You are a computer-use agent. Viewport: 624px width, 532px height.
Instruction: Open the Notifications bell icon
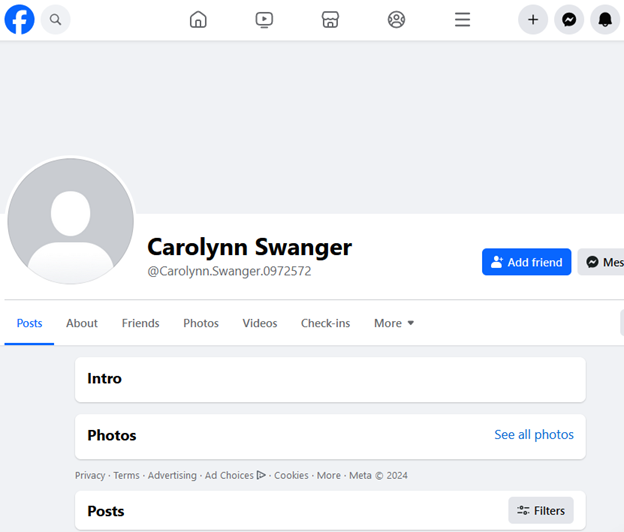604,19
